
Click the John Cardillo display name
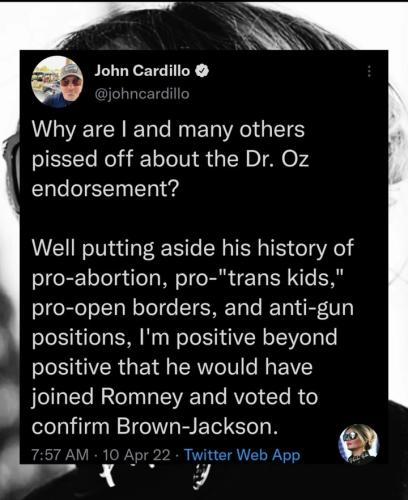click(x=142, y=71)
